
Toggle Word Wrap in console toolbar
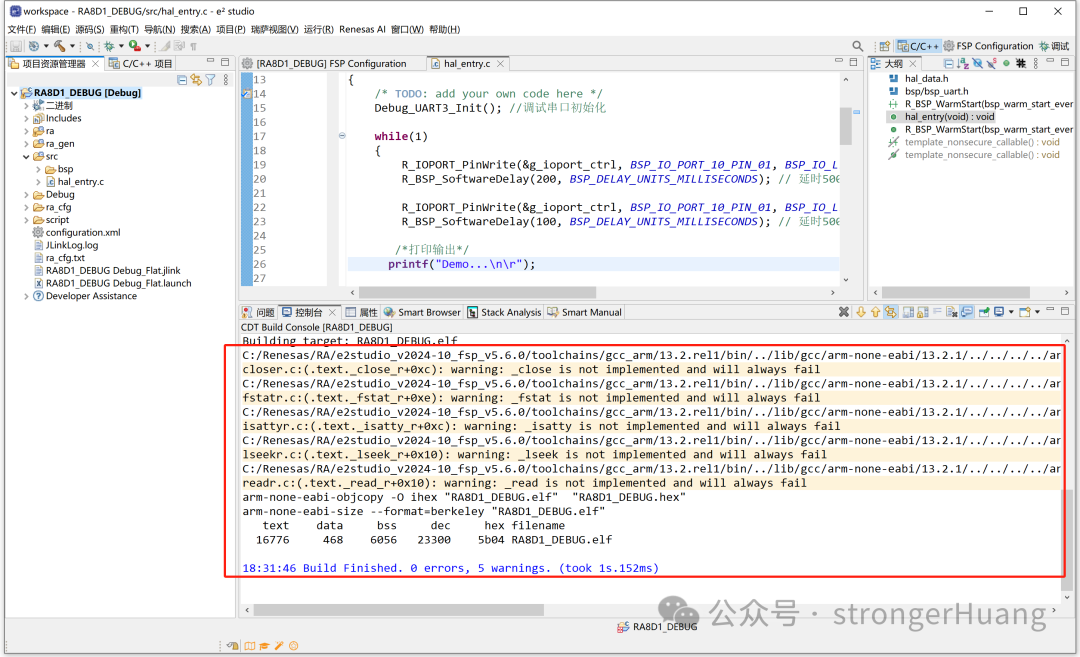937,311
